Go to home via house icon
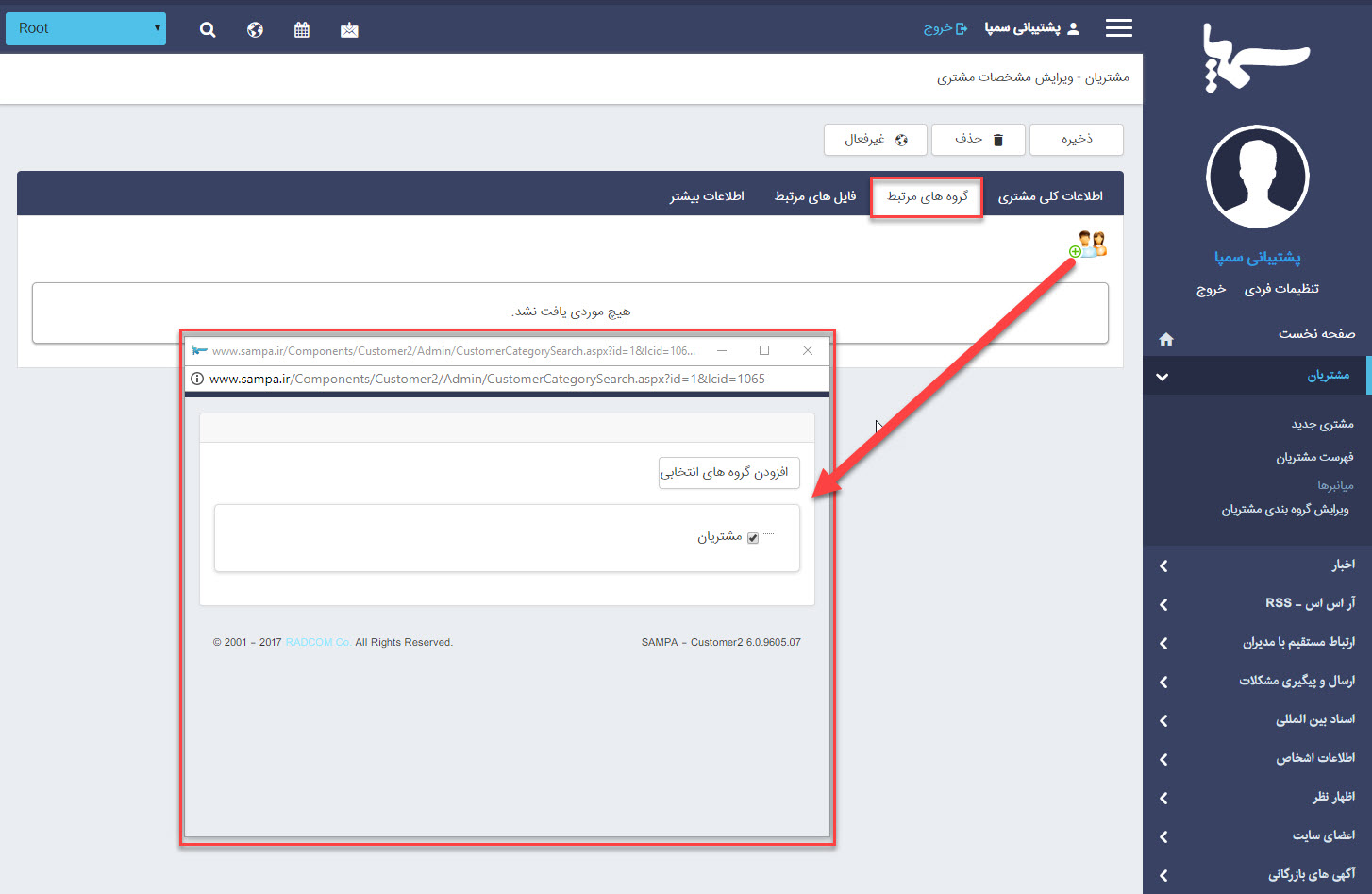This screenshot has height=894, width=1372. [x=1166, y=339]
